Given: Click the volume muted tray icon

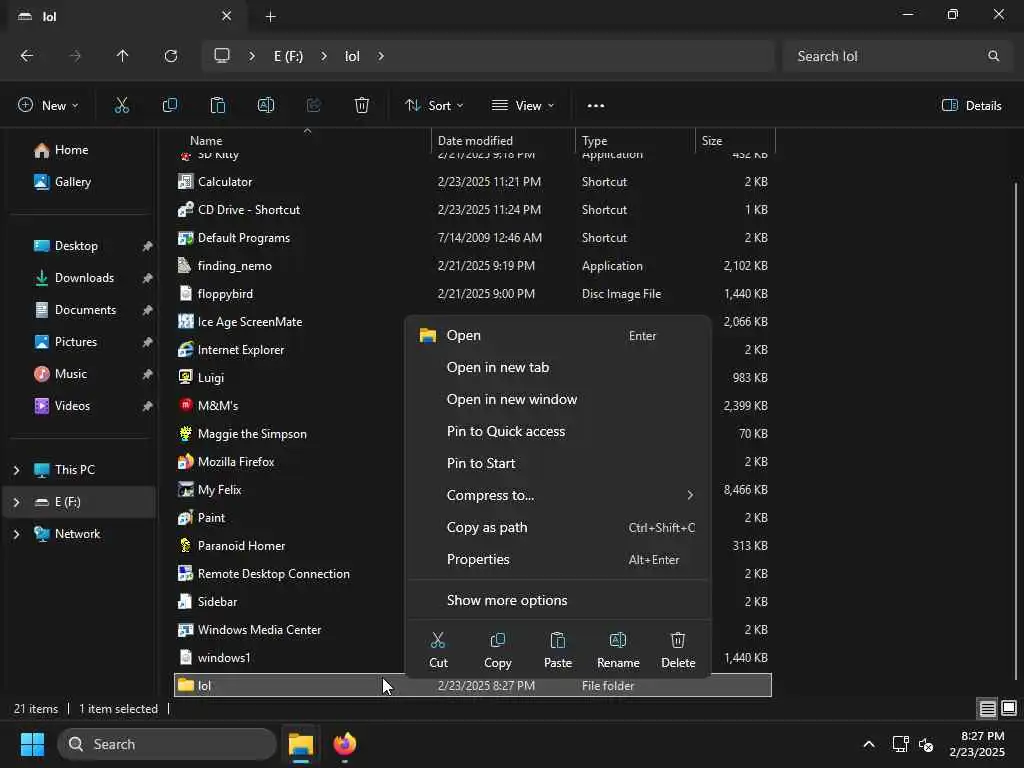Looking at the screenshot, I should [926, 744].
